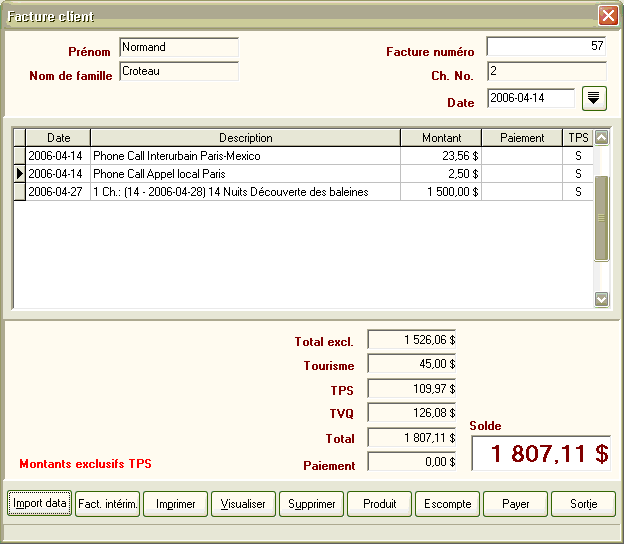Click the Import data button

[x=41, y=504]
